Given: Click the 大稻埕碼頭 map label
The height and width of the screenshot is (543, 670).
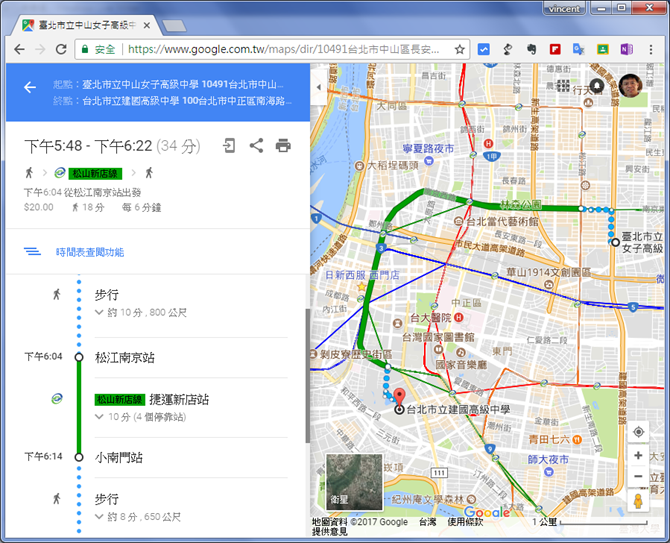Looking at the screenshot, I should [x=393, y=165].
